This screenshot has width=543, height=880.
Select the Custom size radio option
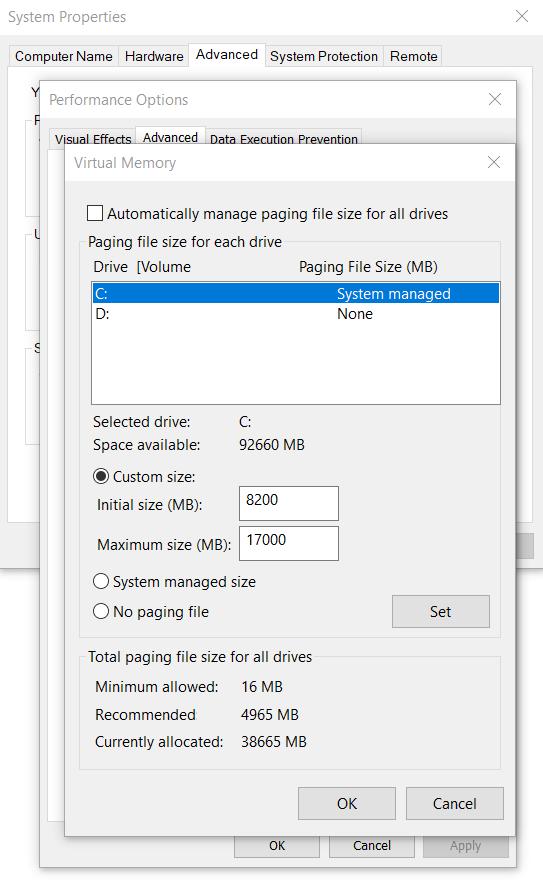pyautogui.click(x=101, y=476)
